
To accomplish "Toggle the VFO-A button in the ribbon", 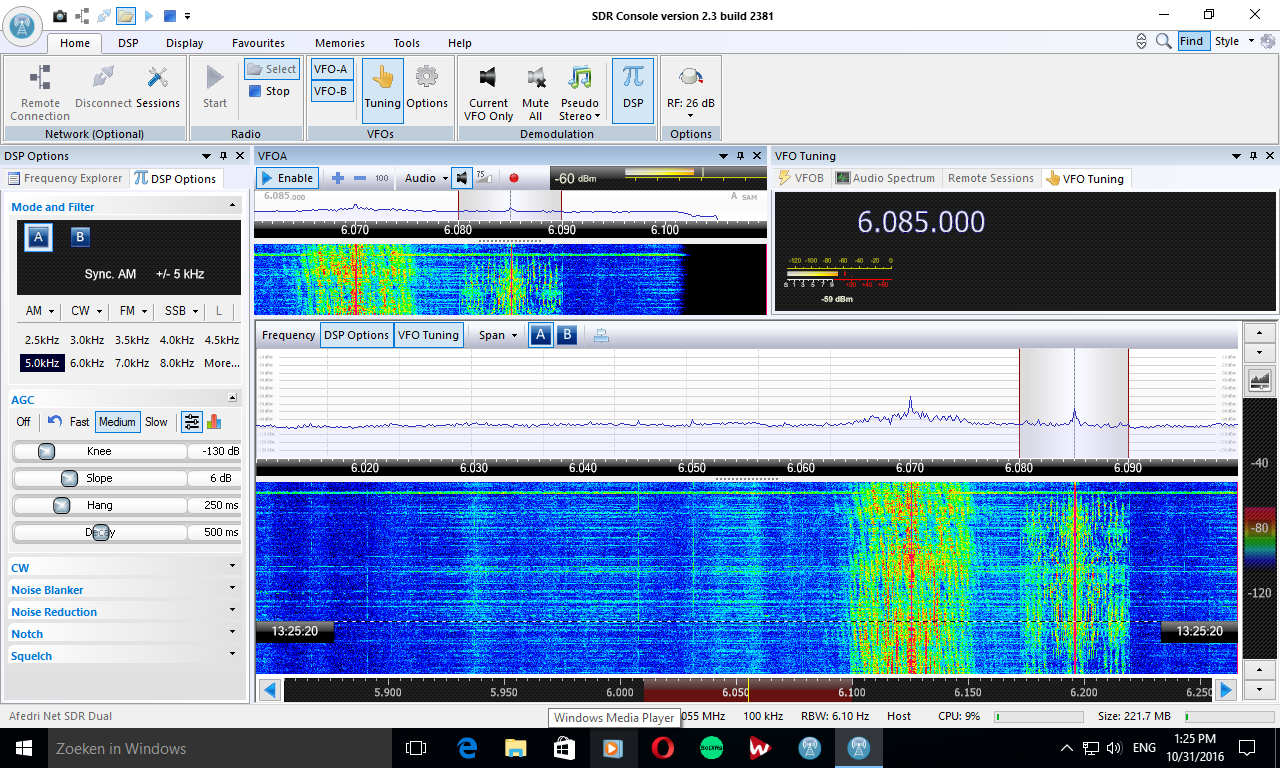I will pos(330,69).
